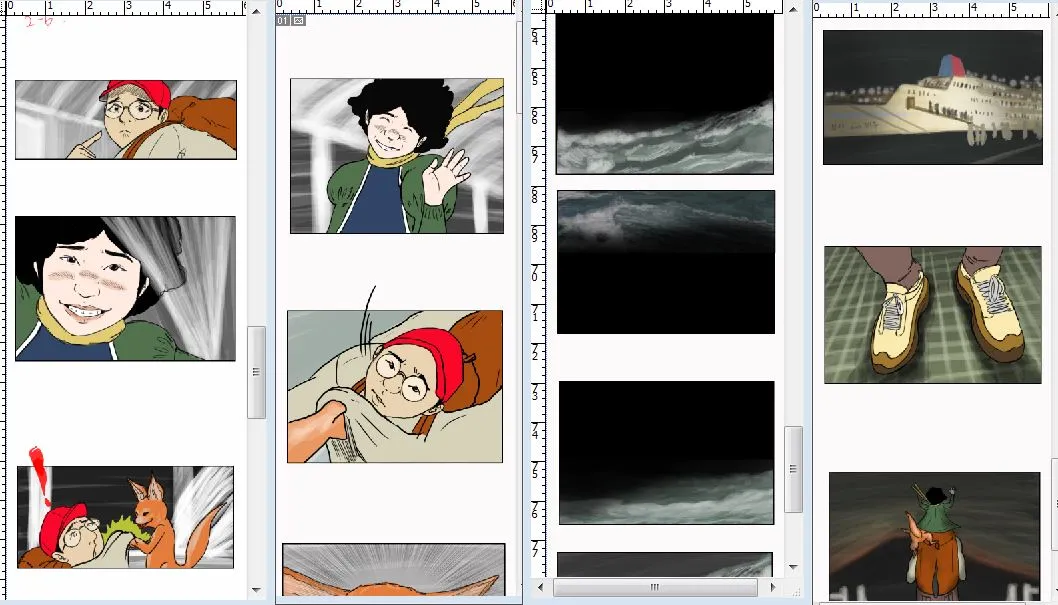Click scroll-down arrow of third window
This screenshot has width=1058, height=605.
coord(793,567)
